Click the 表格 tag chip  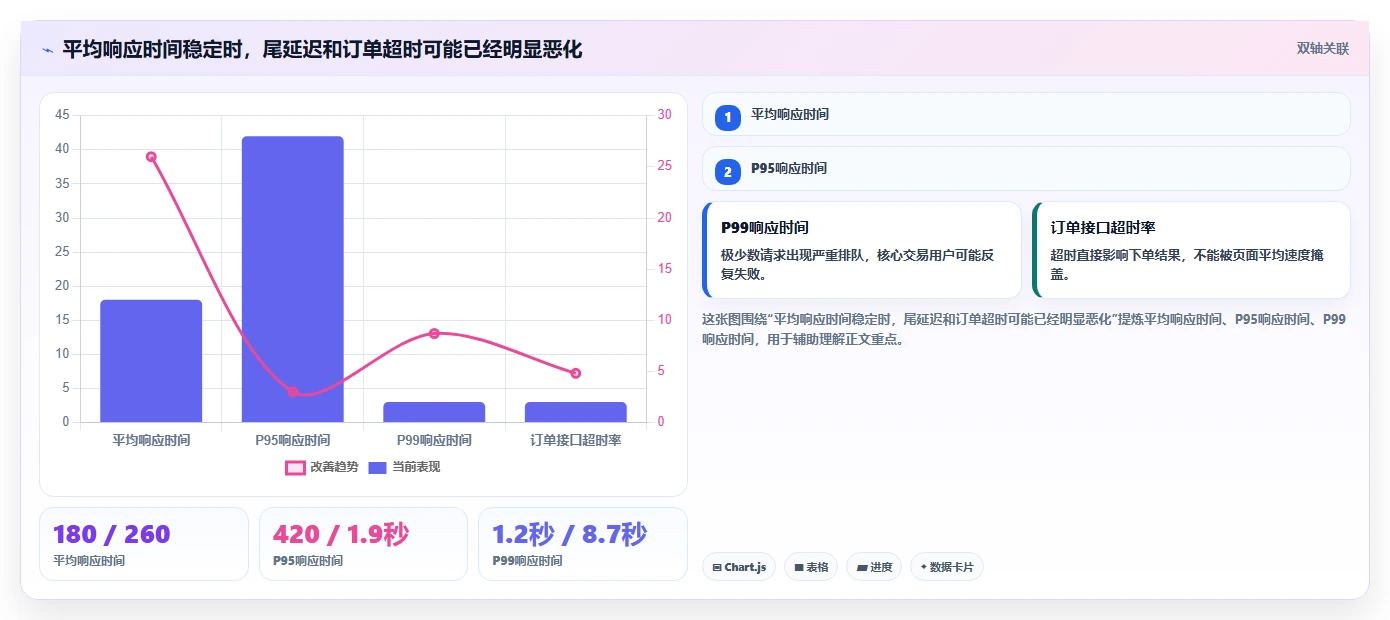pyautogui.click(x=811, y=567)
